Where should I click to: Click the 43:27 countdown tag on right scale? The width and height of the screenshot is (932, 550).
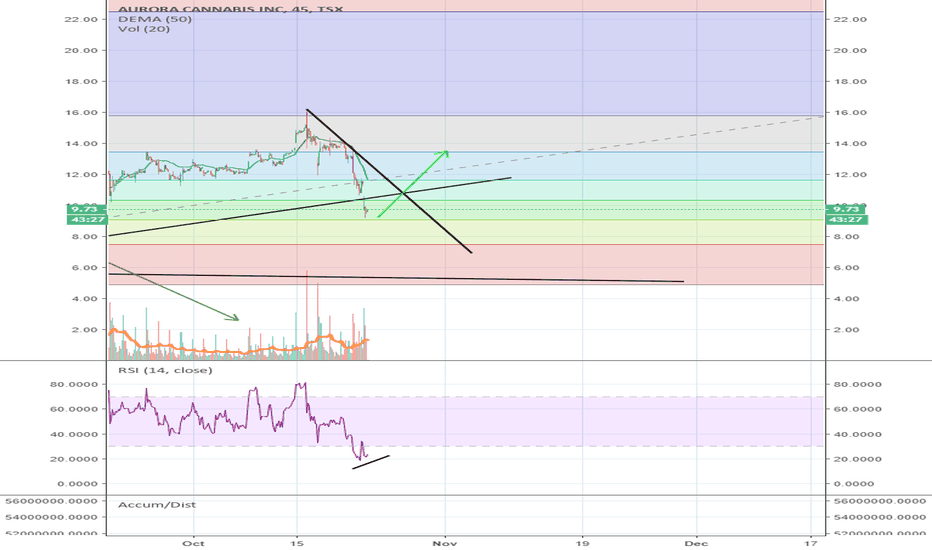click(846, 219)
